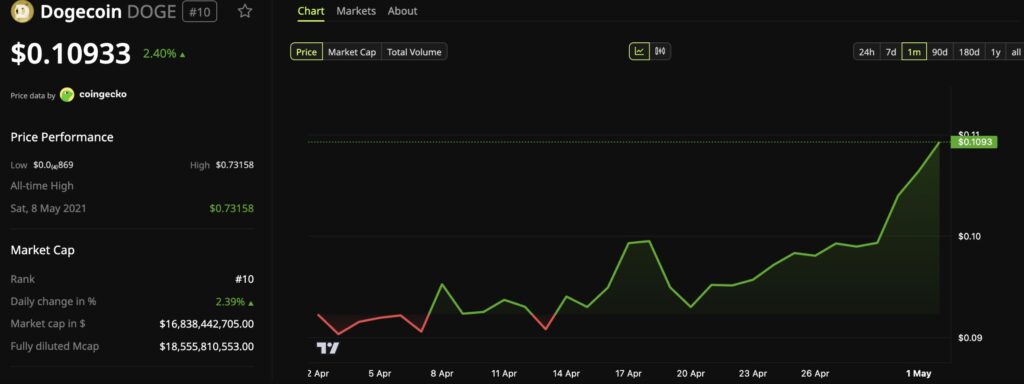Screen dimensions: 1024x384
Task: Click the 17 Apr axis label
Action: (628, 374)
